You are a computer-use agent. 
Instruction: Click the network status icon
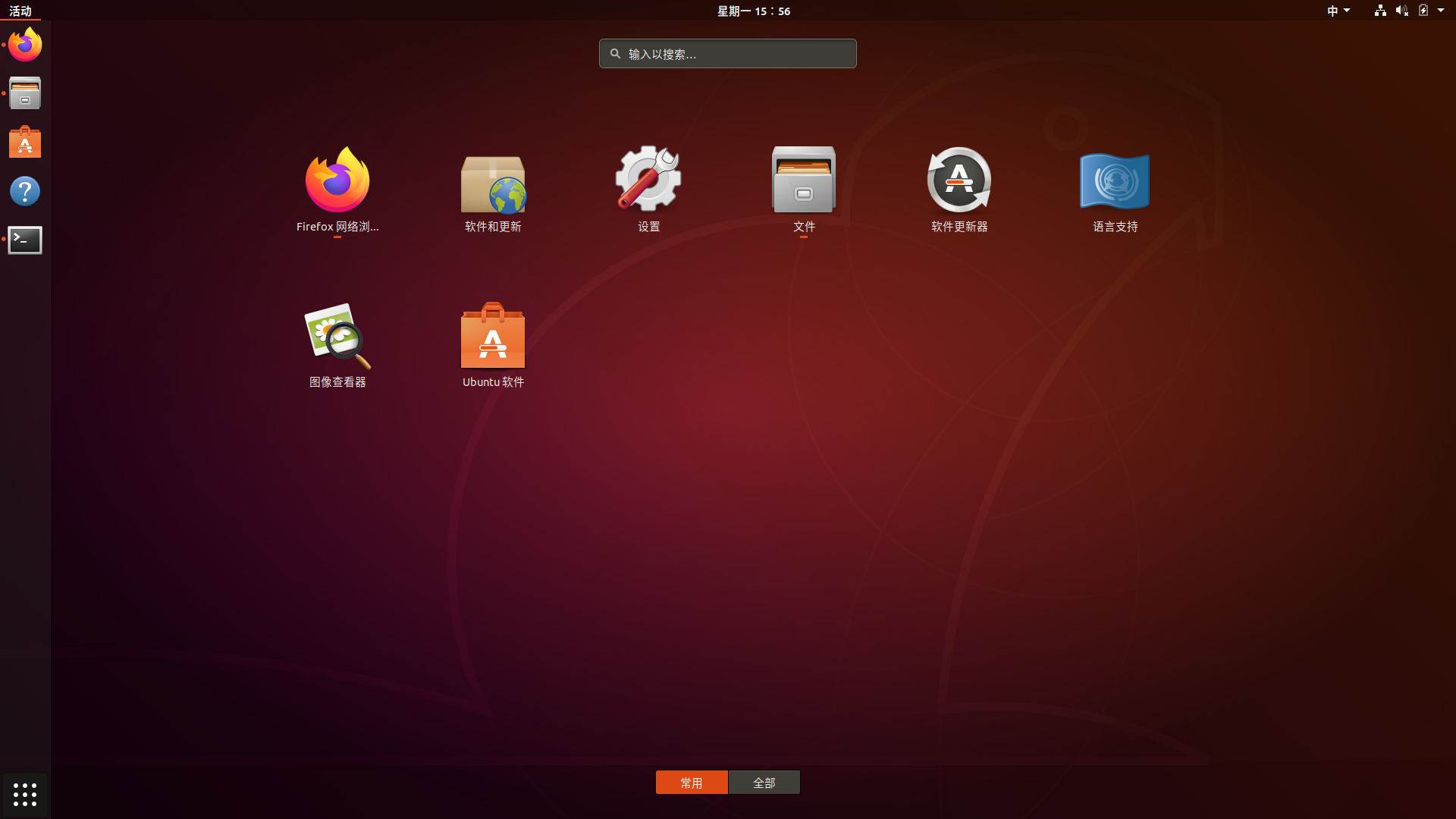pyautogui.click(x=1380, y=11)
